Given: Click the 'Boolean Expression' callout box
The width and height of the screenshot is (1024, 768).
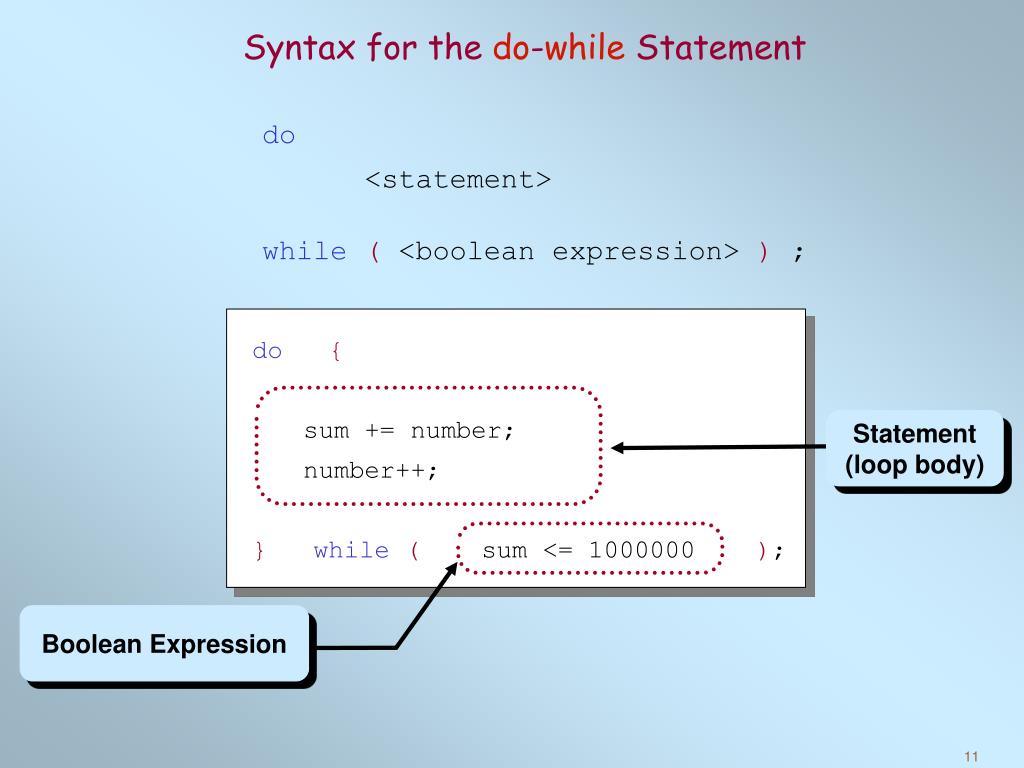Looking at the screenshot, I should click(164, 644).
